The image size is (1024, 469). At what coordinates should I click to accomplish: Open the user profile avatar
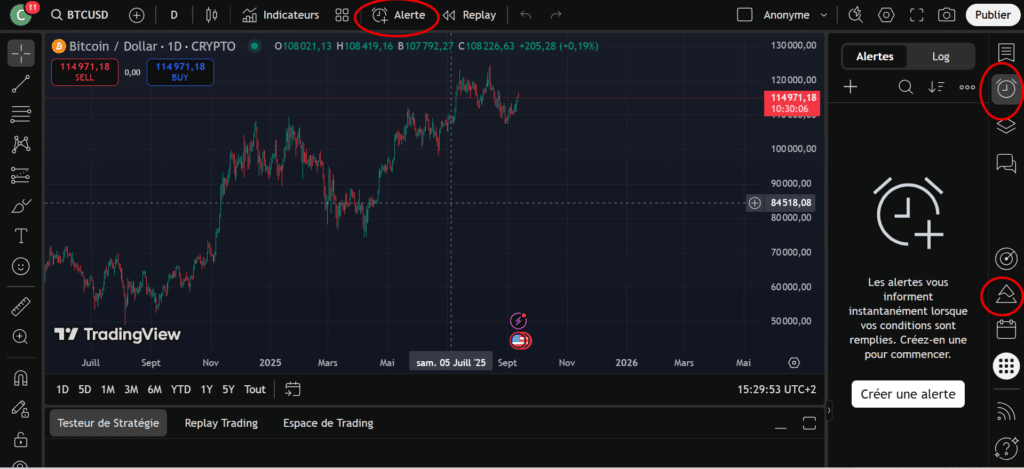click(x=21, y=13)
